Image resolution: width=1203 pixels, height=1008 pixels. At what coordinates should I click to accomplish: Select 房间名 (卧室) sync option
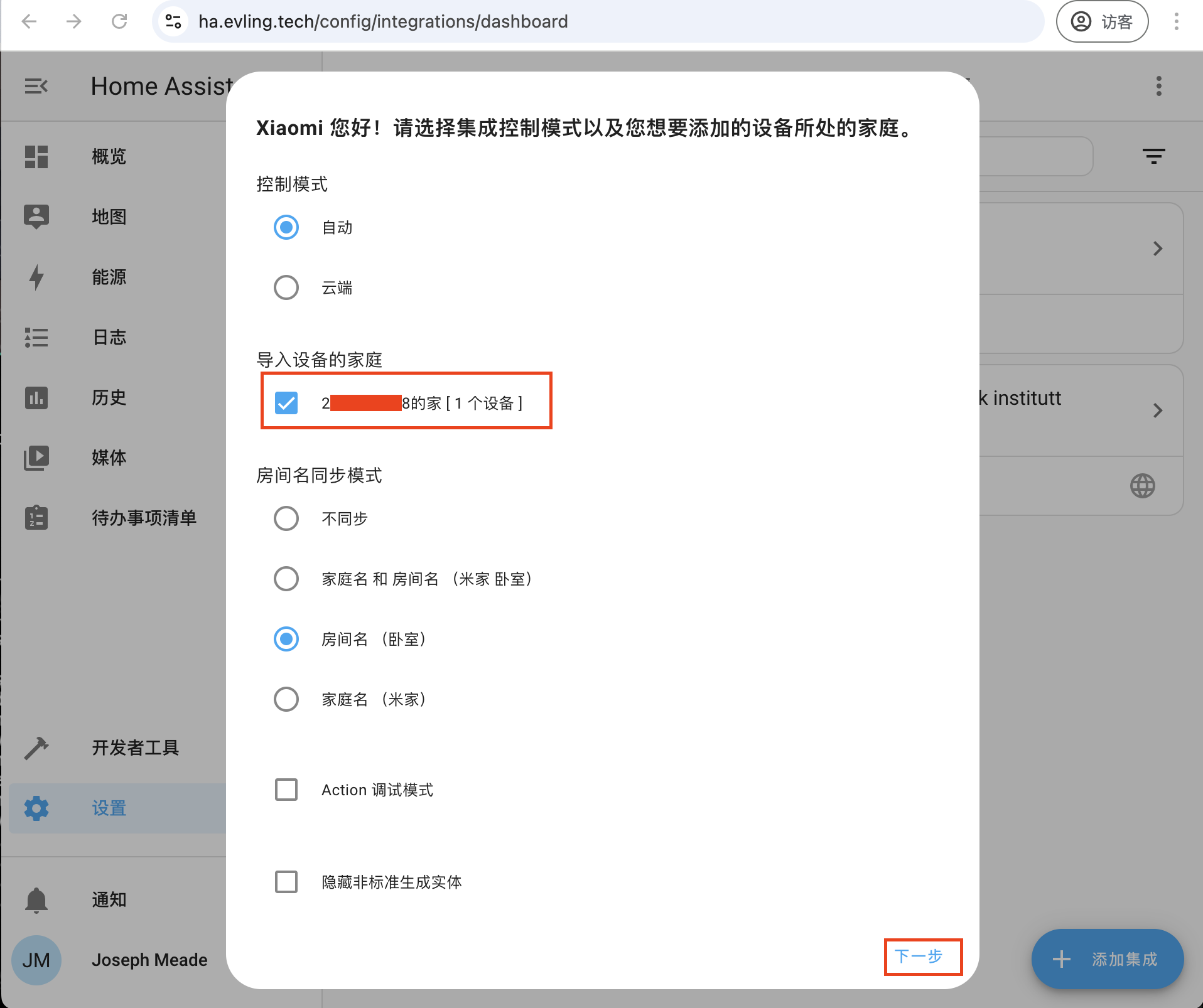tap(286, 639)
